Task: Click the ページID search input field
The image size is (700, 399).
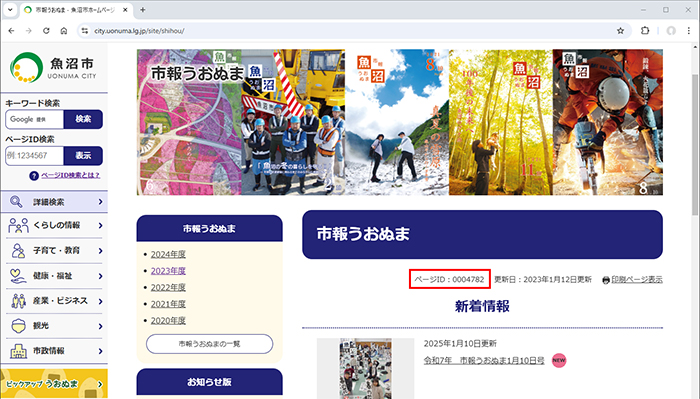Action: tap(35, 155)
